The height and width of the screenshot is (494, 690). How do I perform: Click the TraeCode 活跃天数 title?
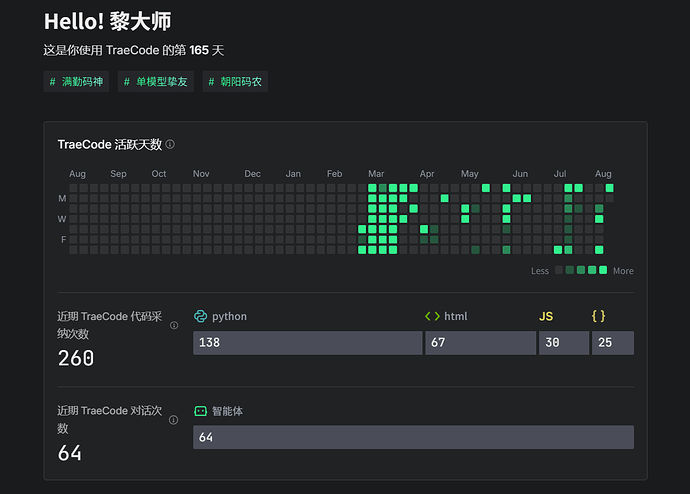(x=110, y=144)
